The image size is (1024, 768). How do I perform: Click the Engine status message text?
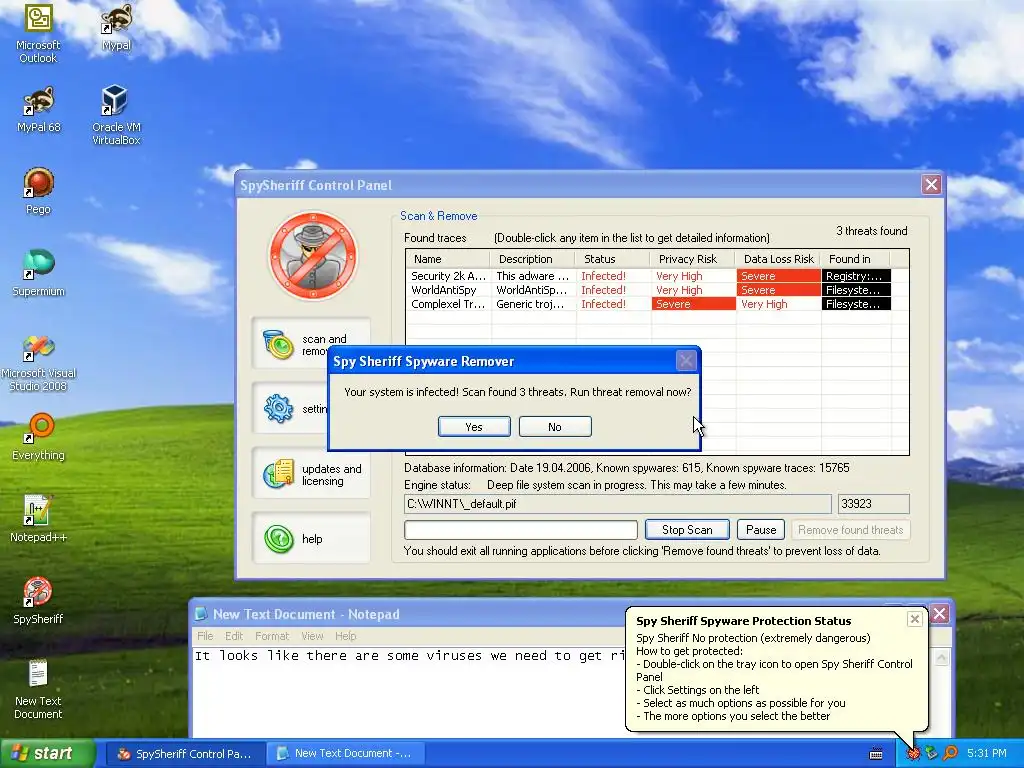coord(637,485)
